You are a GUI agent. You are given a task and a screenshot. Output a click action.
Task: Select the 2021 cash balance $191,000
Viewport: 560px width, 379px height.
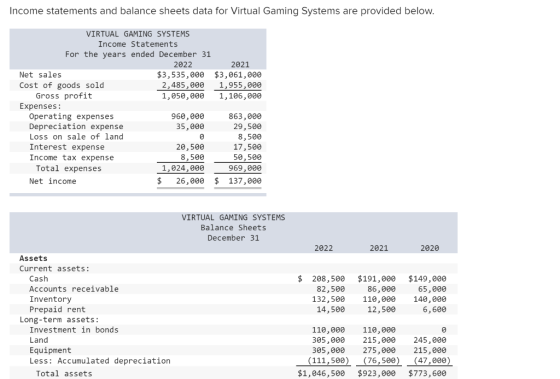(x=376, y=279)
